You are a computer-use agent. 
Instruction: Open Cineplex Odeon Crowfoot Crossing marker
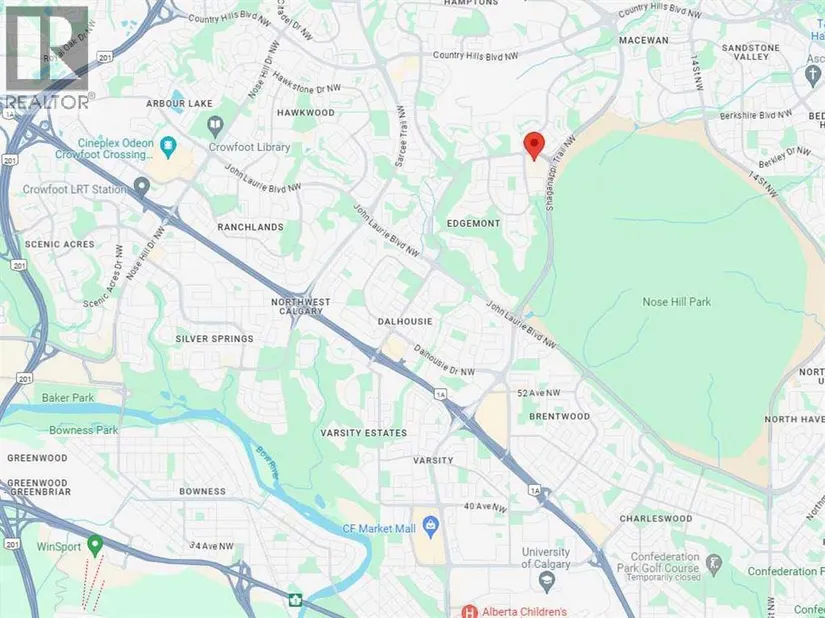click(x=168, y=148)
